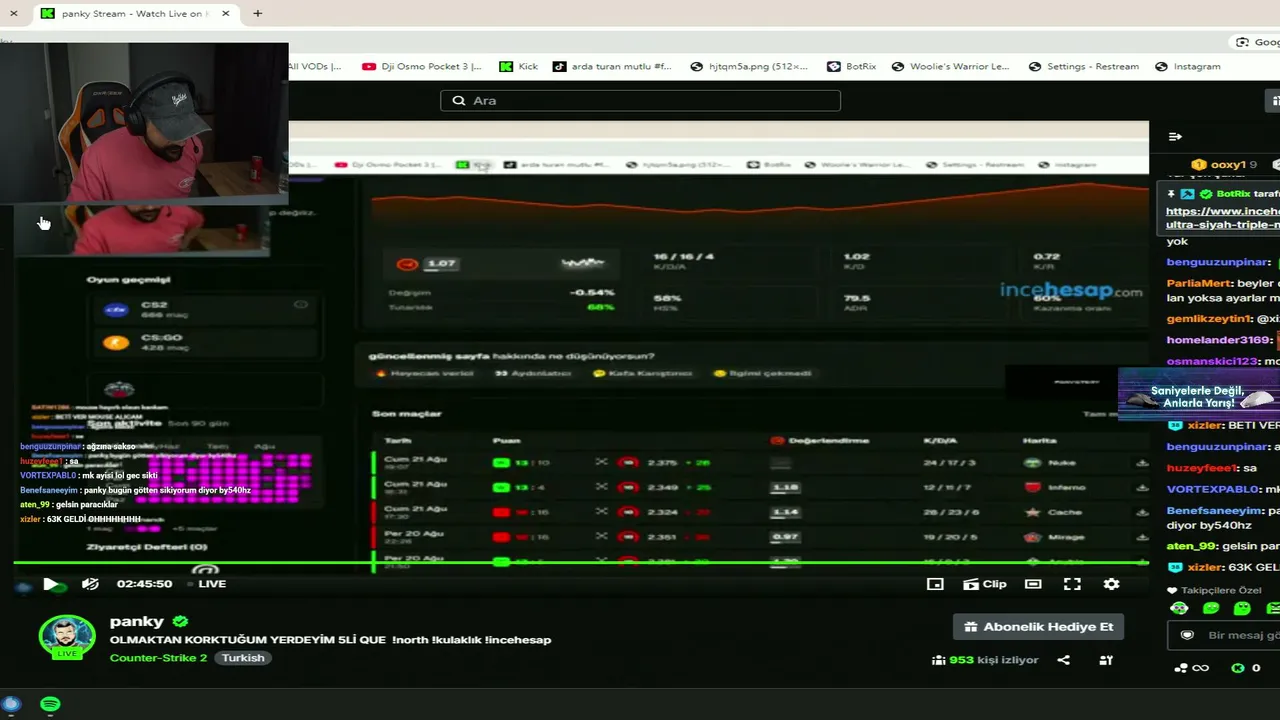Open panky's channel avatar

pyautogui.click(x=67, y=637)
